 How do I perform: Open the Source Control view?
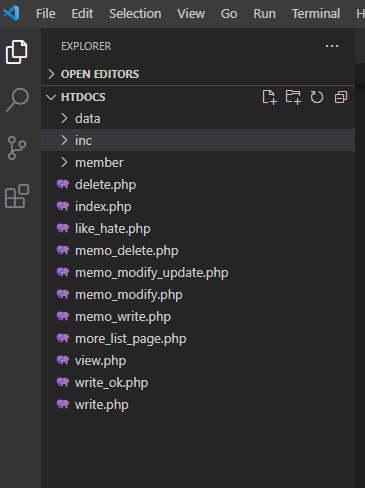pos(17,148)
